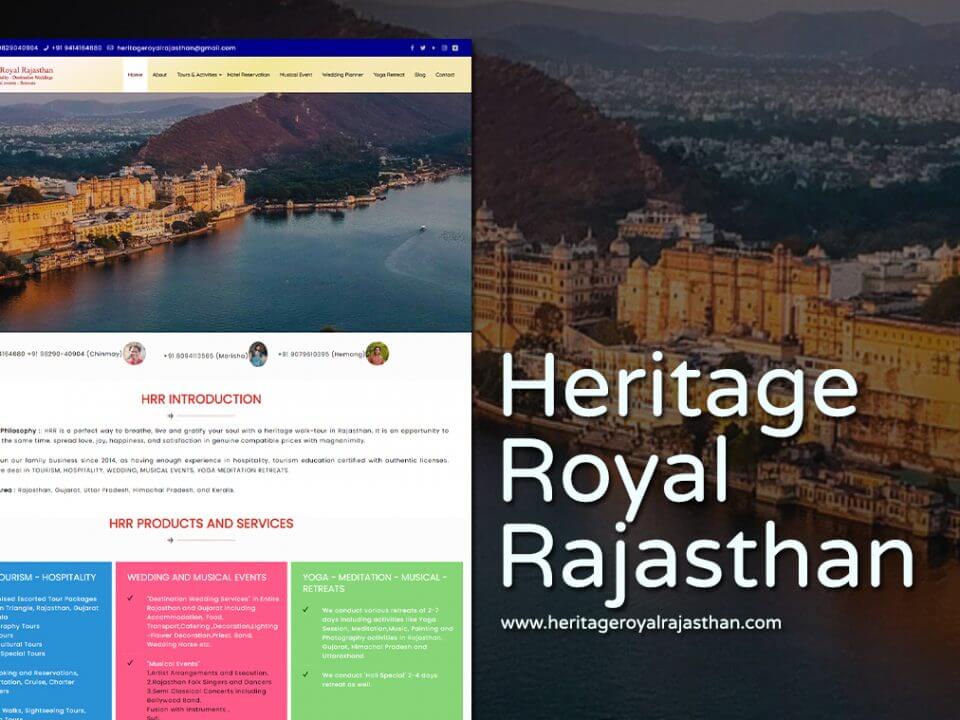
Task: Click the Philosophy paragraph text
Action: click(x=225, y=435)
